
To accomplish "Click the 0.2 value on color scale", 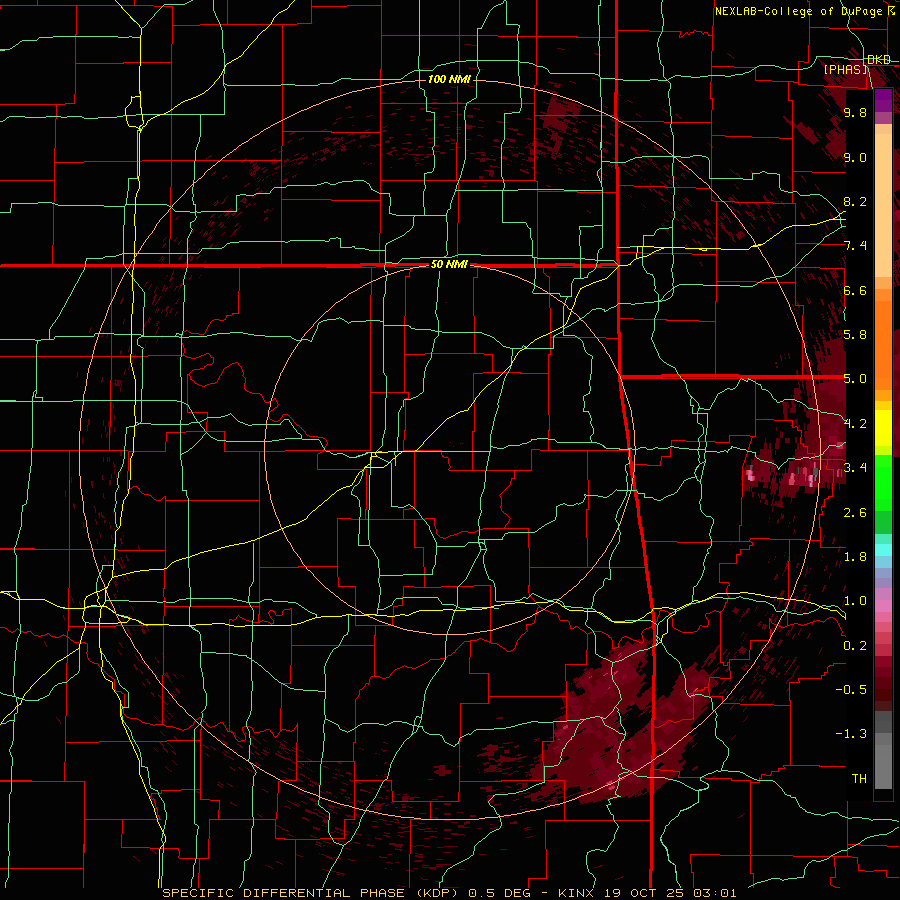I will pyautogui.click(x=855, y=645).
